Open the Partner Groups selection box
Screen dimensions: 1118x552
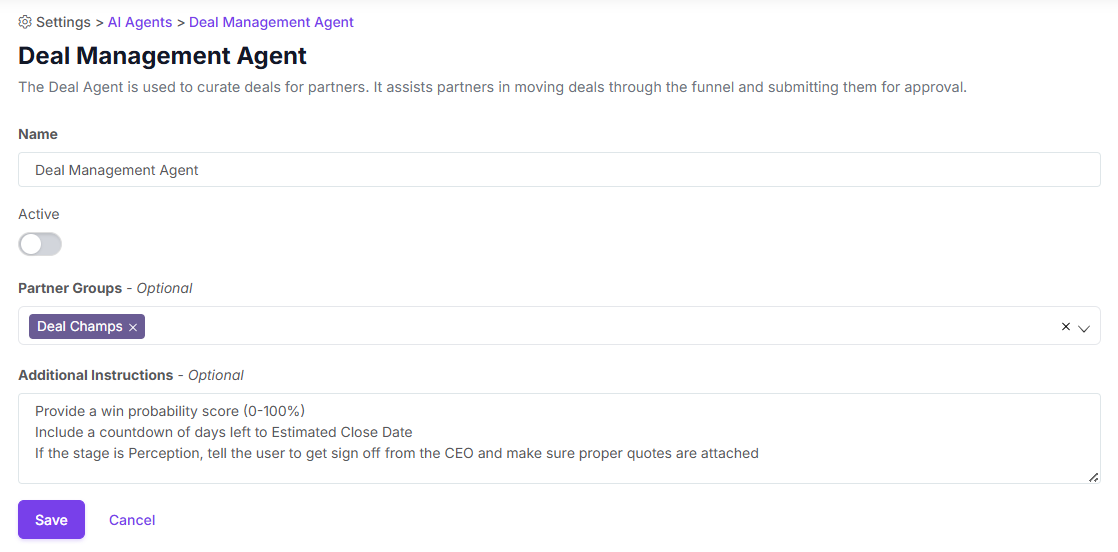(600, 326)
